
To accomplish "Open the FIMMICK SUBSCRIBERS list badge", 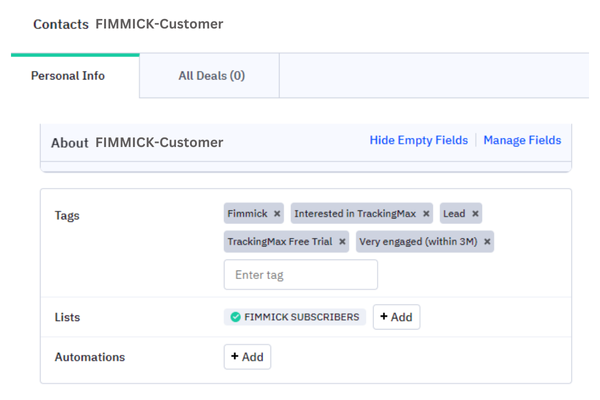I will (295, 317).
